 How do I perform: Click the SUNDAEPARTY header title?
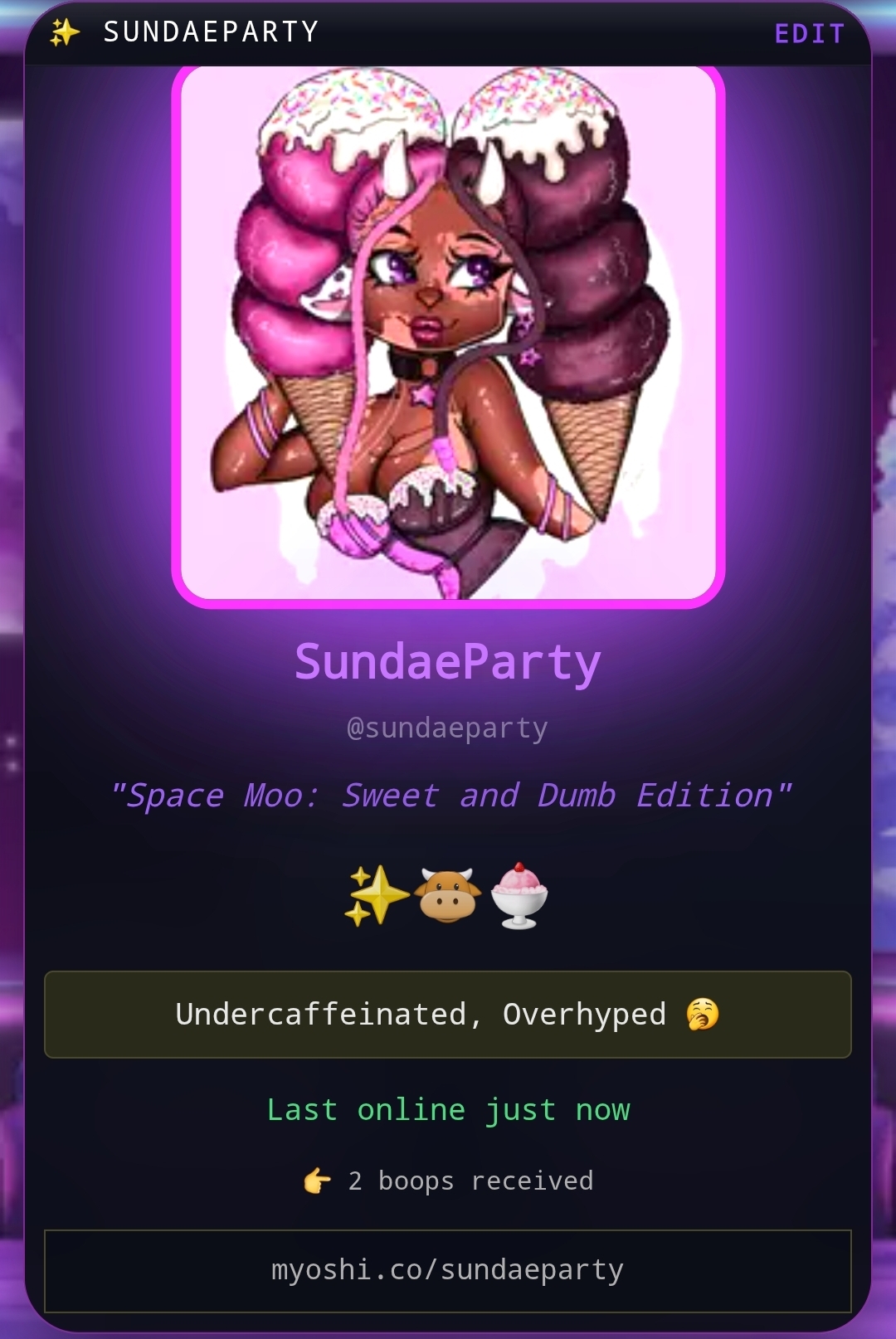(212, 32)
